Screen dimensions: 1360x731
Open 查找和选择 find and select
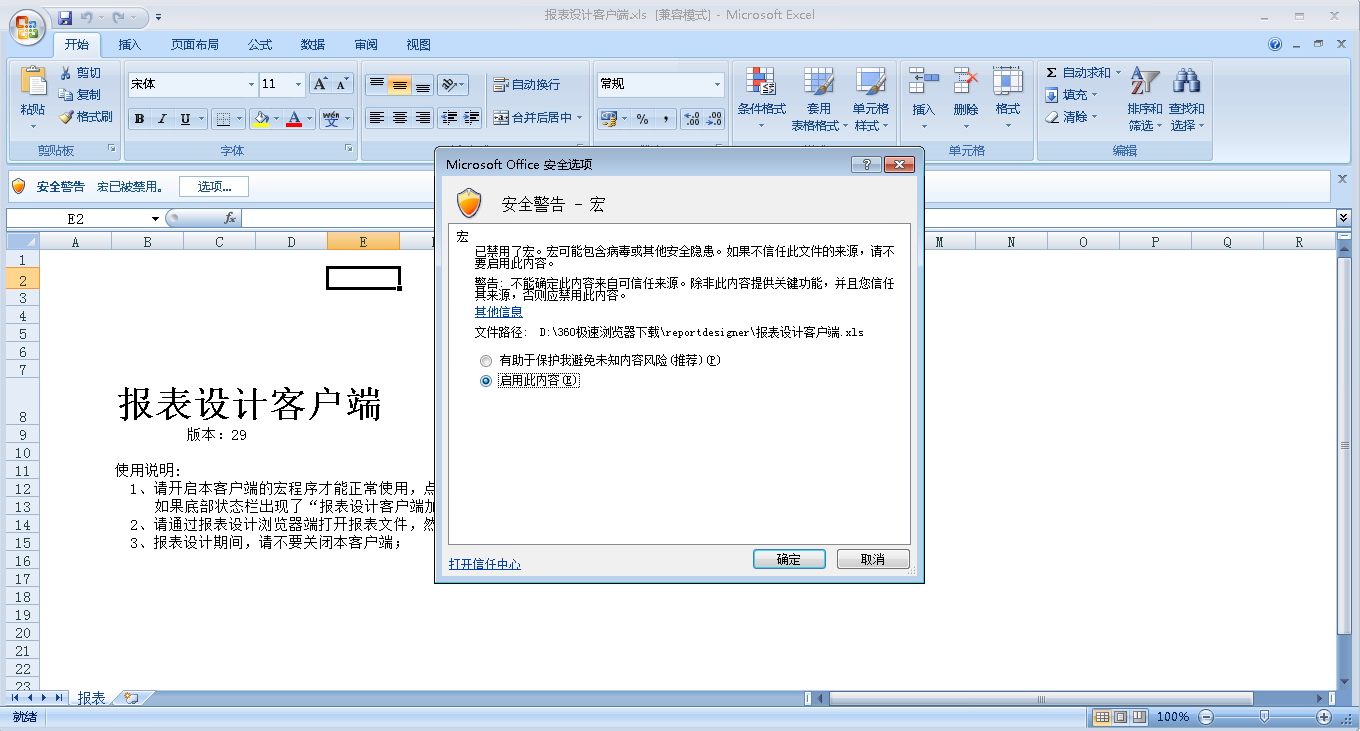click(1187, 98)
